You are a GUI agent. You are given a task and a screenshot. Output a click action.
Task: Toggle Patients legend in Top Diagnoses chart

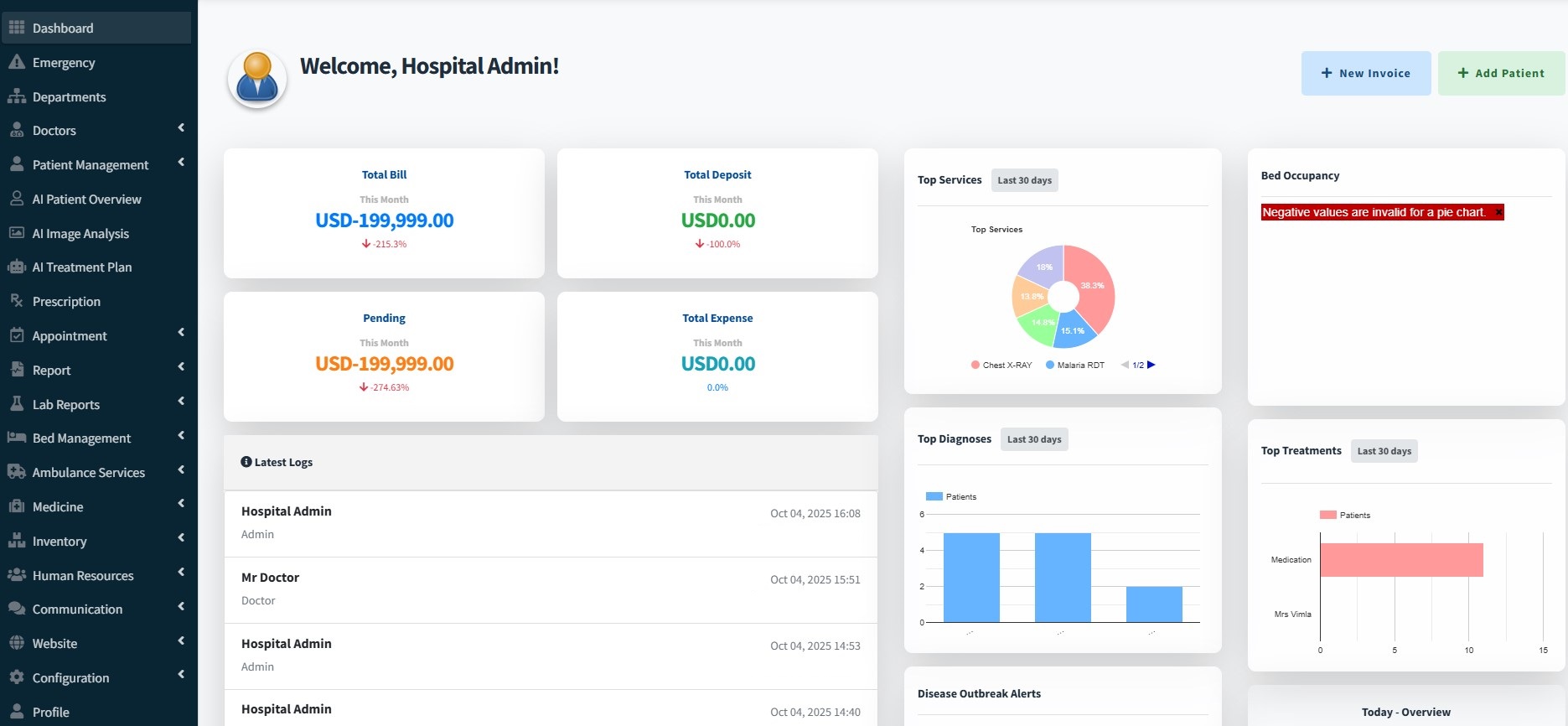click(951, 497)
